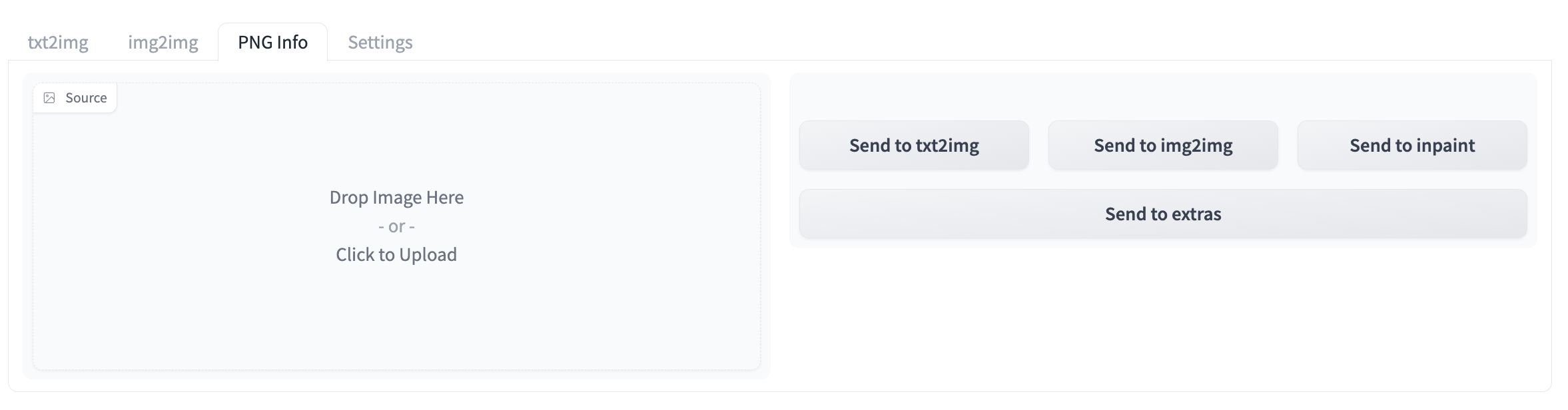This screenshot has width=1568, height=410.
Task: Go to the Settings tab
Action: point(380,43)
